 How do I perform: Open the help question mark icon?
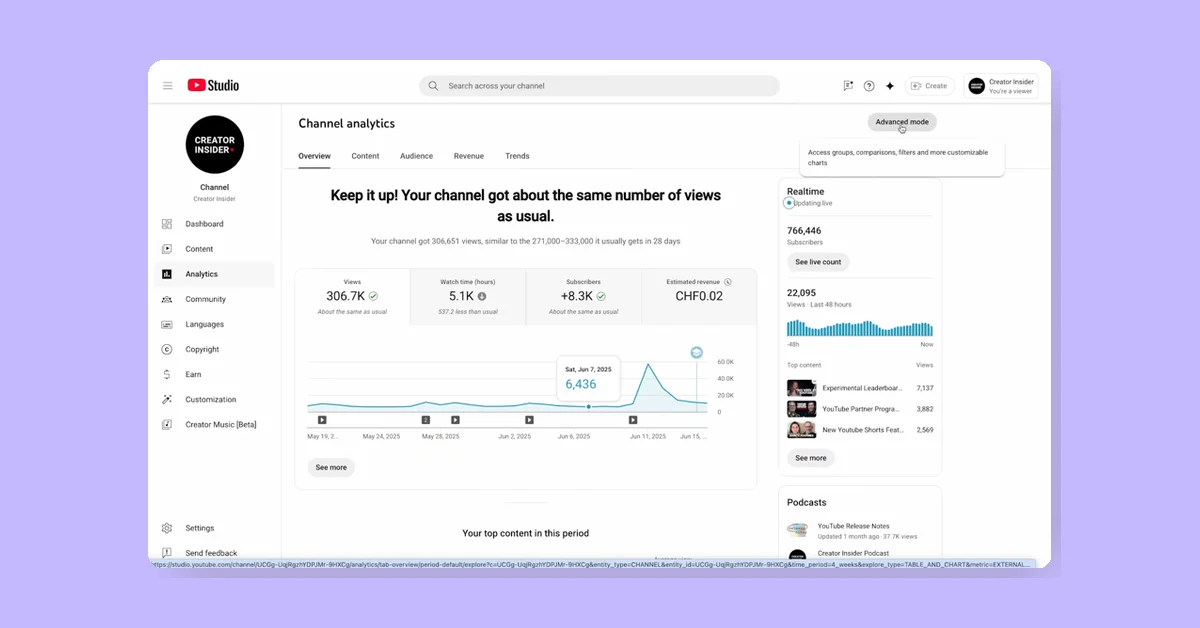pyautogui.click(x=869, y=86)
